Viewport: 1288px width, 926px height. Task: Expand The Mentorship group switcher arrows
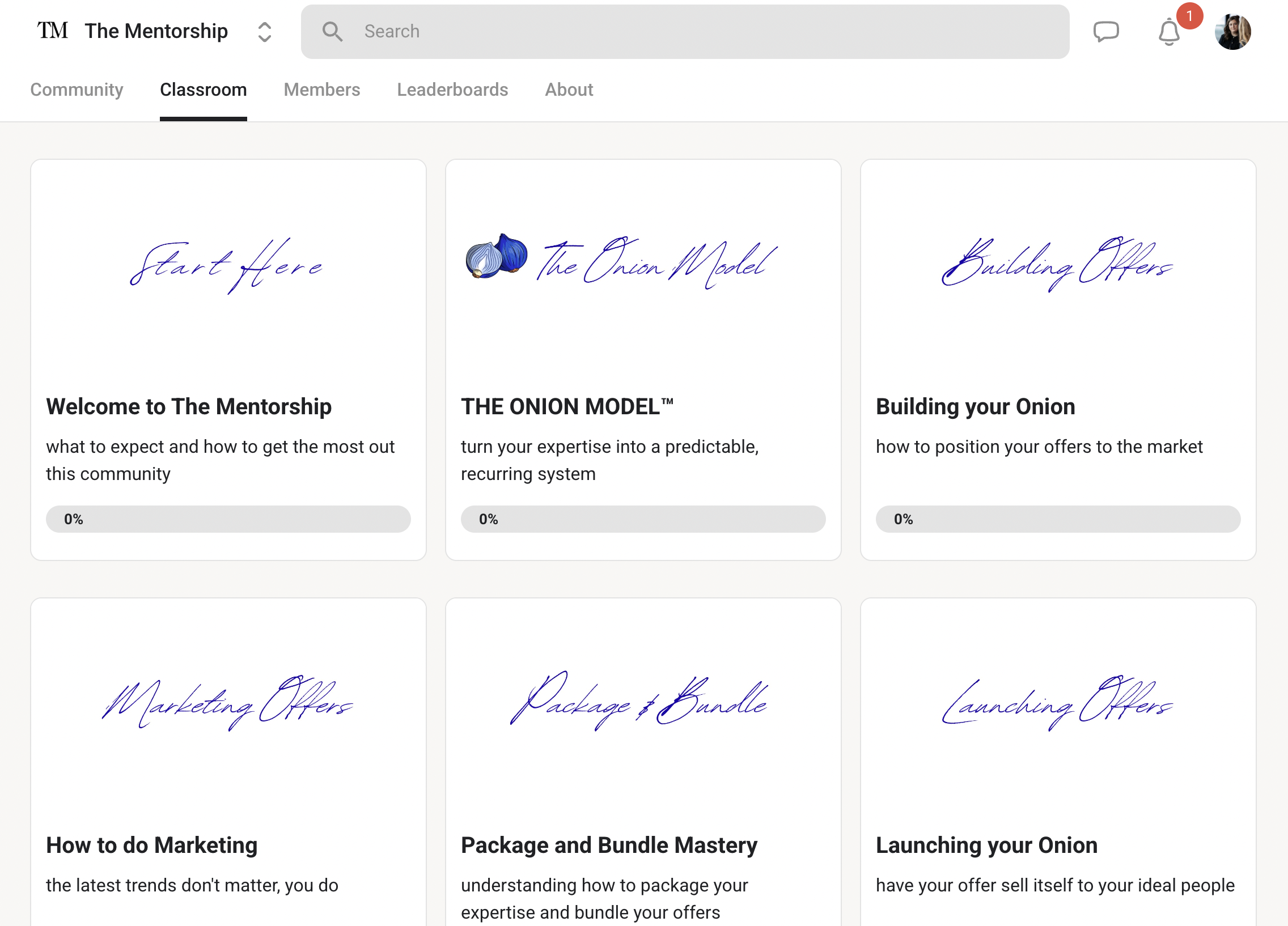point(265,32)
